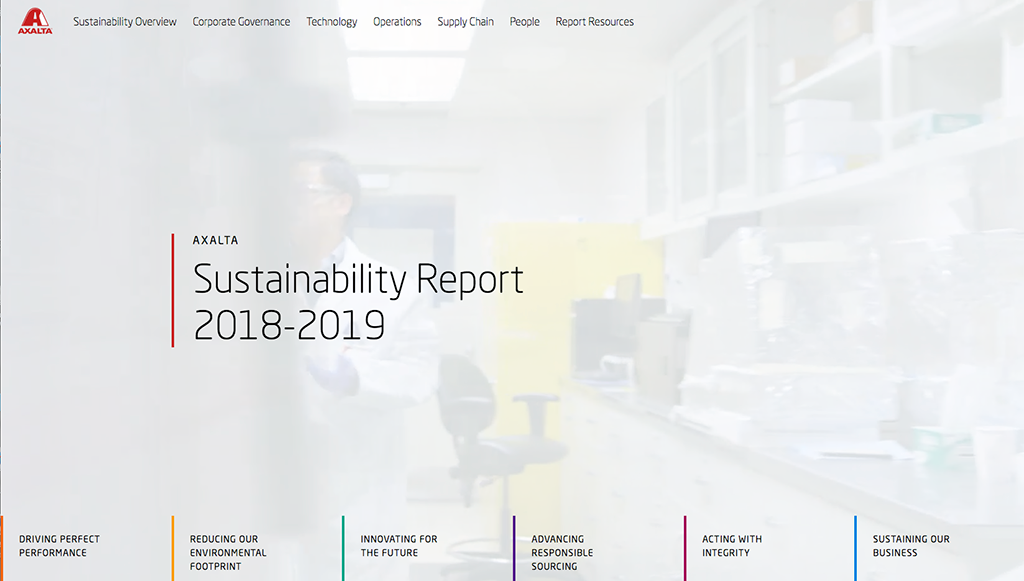Open the Operations menu item
Screen dimensions: 1024x581
[397, 22]
